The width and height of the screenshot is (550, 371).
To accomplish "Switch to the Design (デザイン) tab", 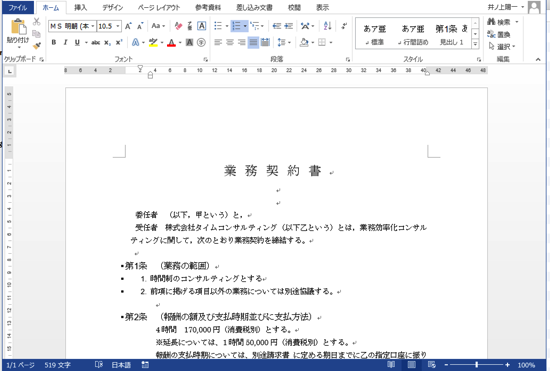I will 113,7.
